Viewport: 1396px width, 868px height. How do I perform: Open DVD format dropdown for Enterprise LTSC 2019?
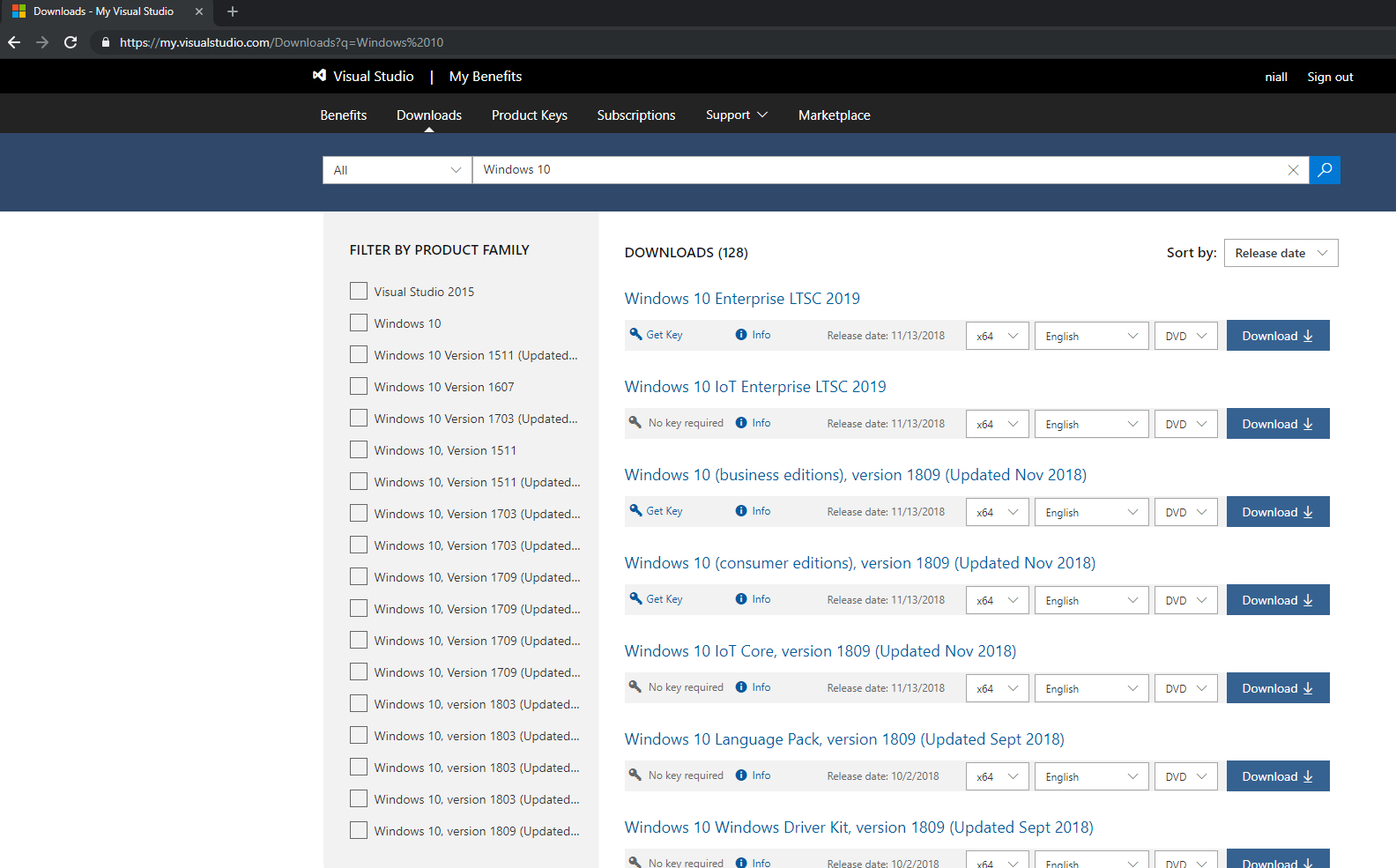click(1186, 336)
